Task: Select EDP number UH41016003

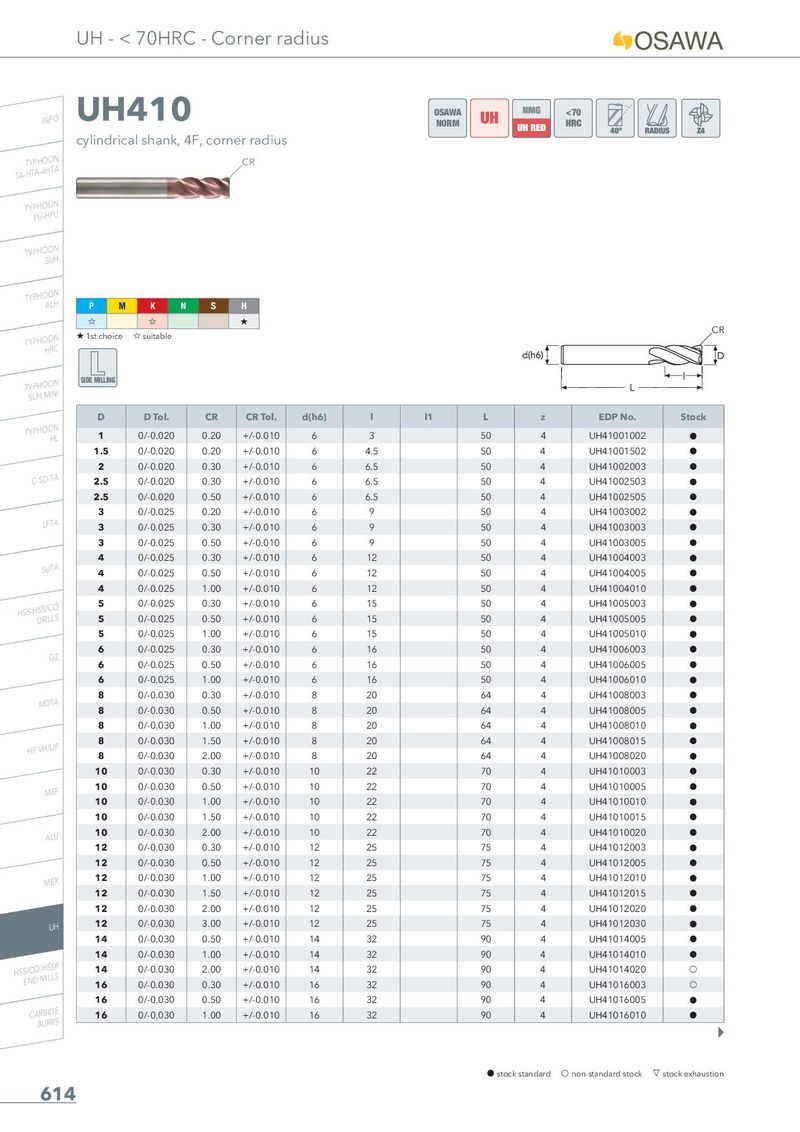Action: [617, 985]
